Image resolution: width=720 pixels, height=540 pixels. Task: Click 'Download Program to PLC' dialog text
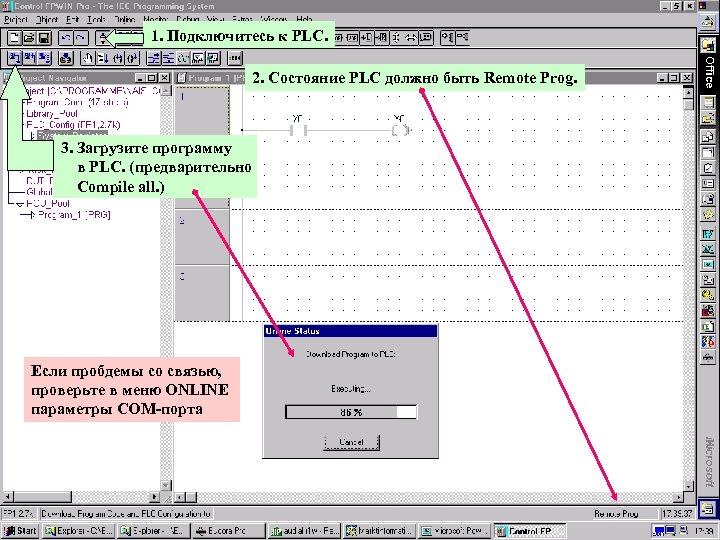pyautogui.click(x=351, y=354)
